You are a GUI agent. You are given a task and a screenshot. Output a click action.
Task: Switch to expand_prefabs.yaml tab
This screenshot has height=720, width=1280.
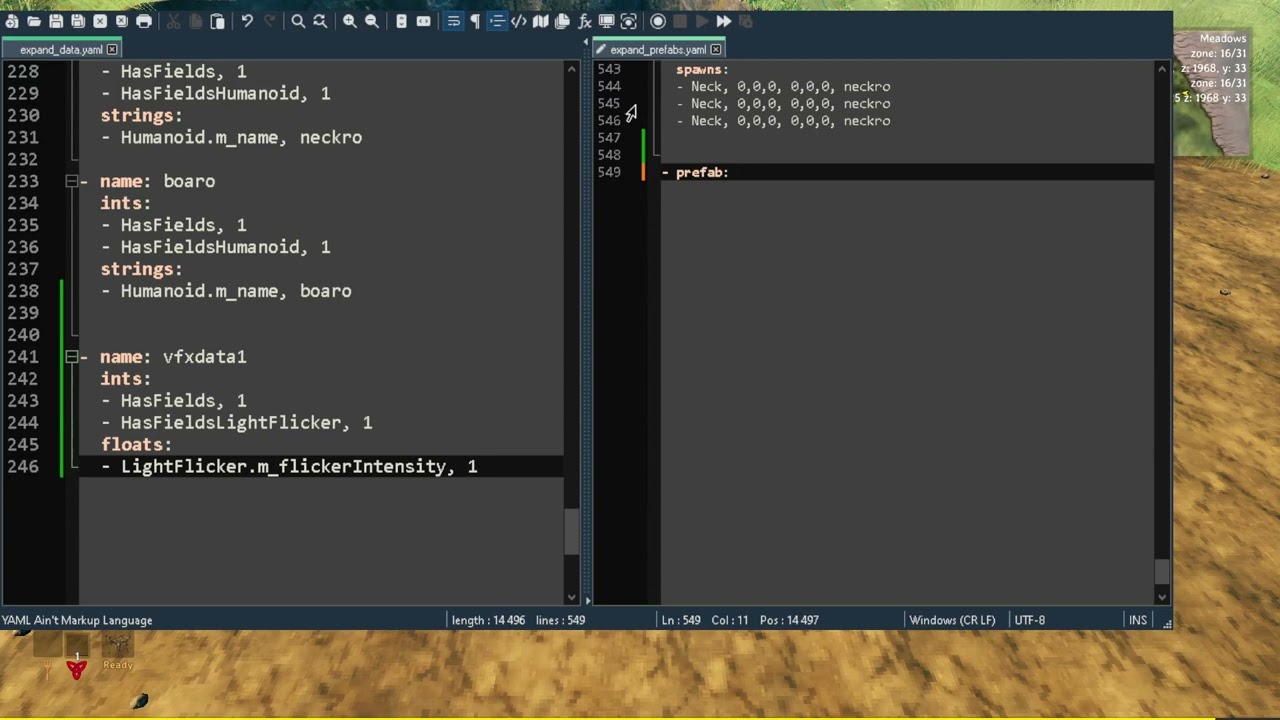tap(658, 50)
